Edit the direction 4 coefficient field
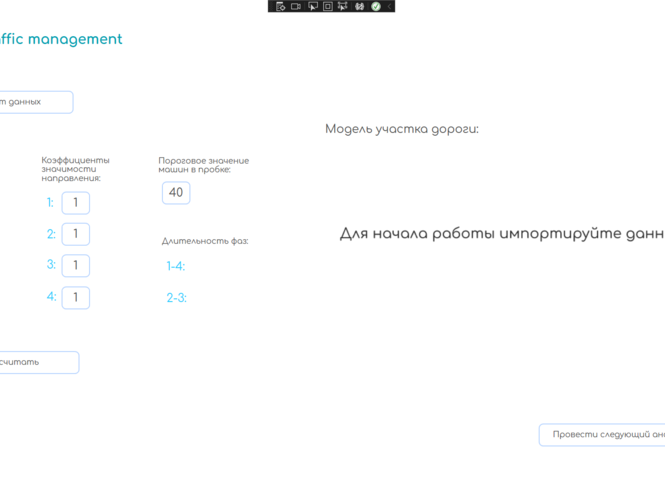This screenshot has height=495, width=665. click(x=75, y=297)
